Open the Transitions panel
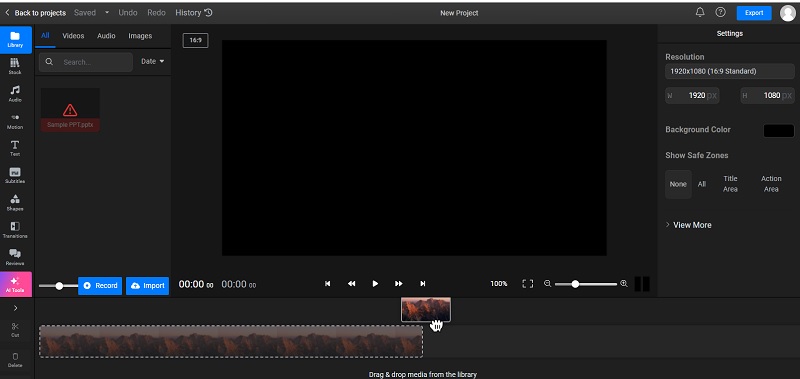Screen dimensions: 800x379 pyautogui.click(x=15, y=230)
